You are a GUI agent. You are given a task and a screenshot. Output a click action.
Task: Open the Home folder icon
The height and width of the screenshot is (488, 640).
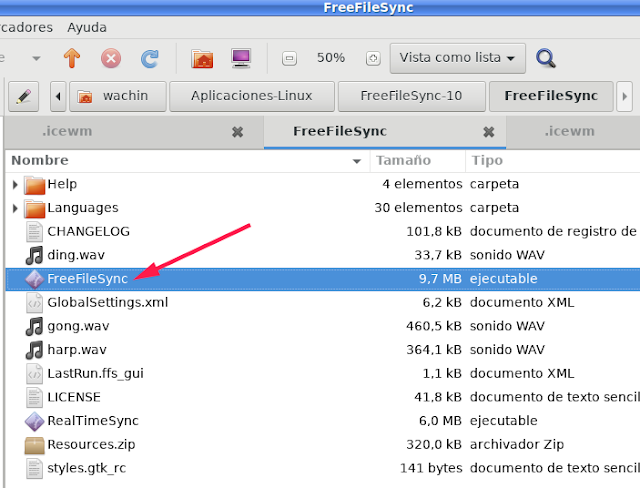click(x=202, y=58)
